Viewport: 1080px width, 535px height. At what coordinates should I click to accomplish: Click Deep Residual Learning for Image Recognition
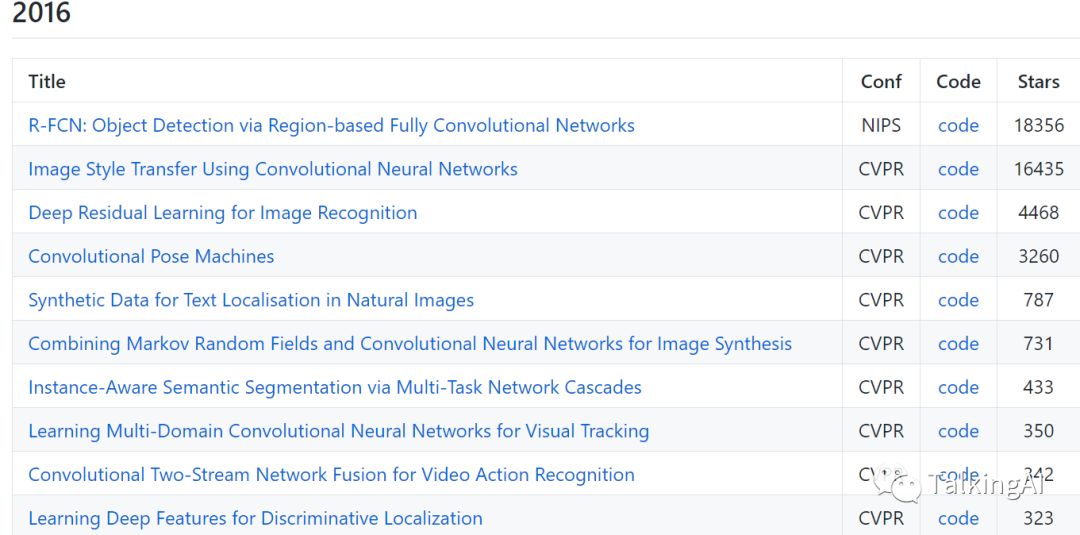(223, 213)
